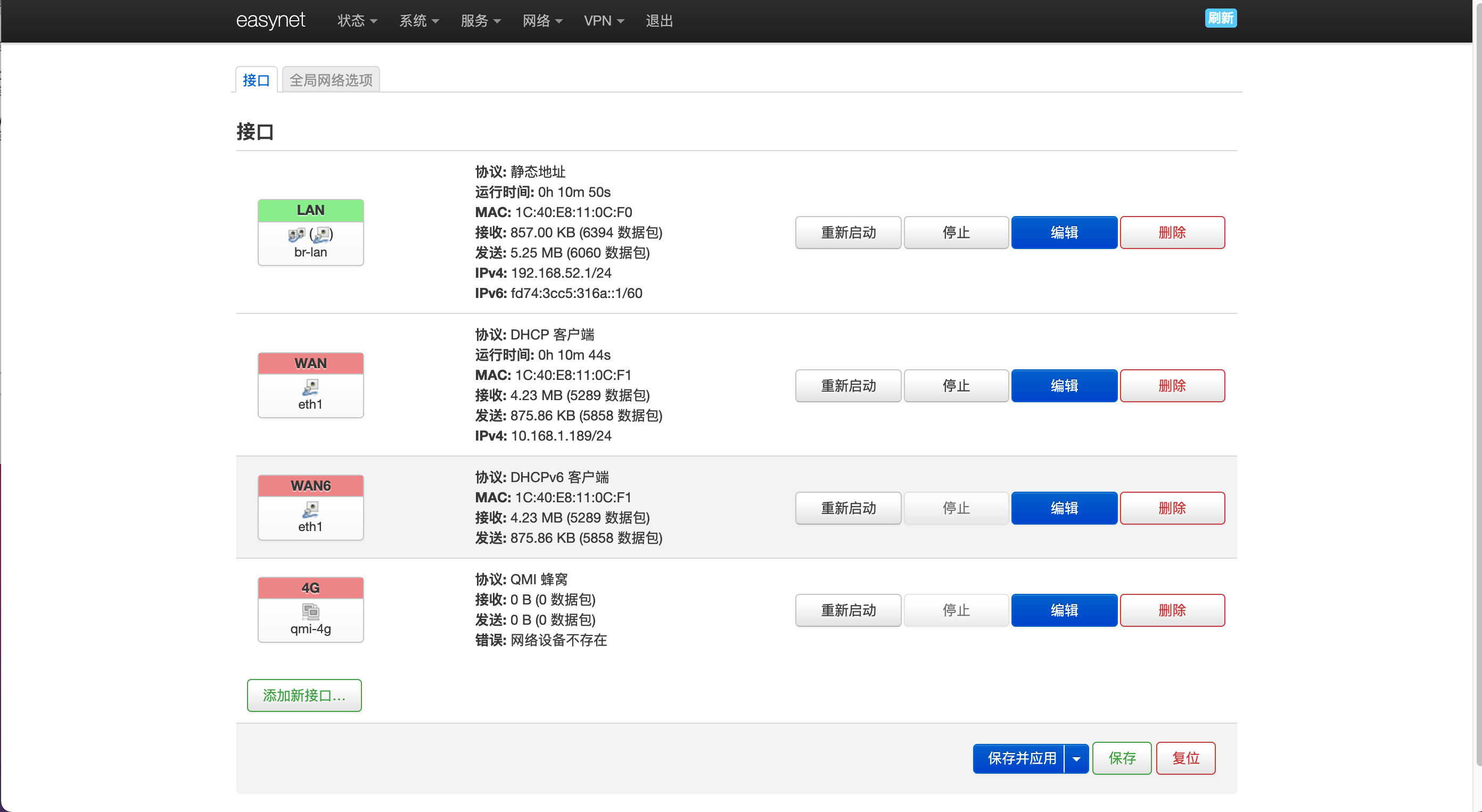
Task: Expand the 网络 menu
Action: click(542, 21)
